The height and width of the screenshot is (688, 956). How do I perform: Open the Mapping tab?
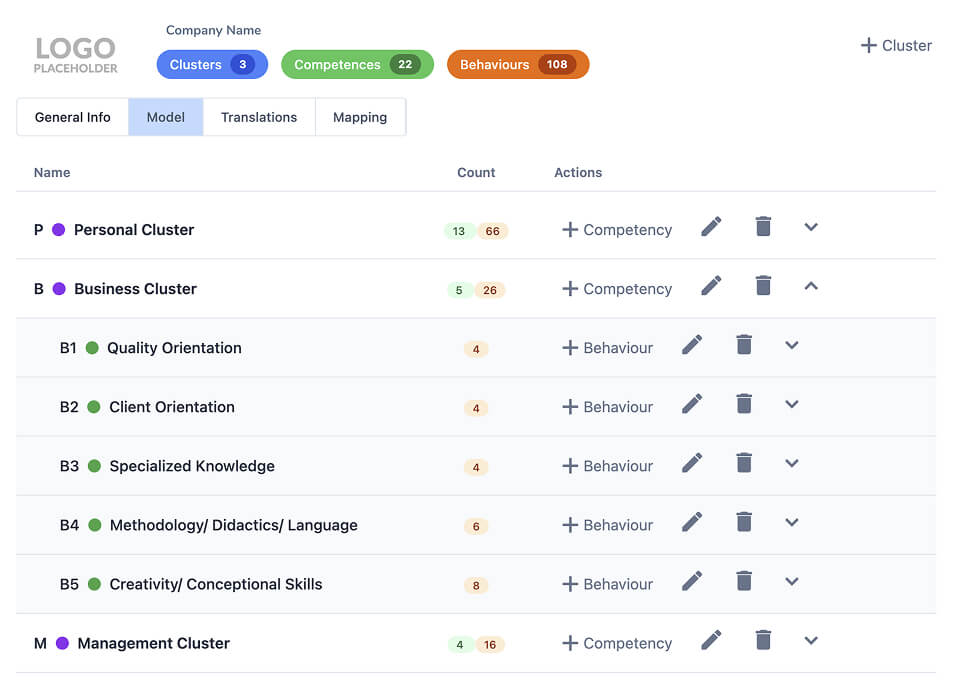point(360,117)
